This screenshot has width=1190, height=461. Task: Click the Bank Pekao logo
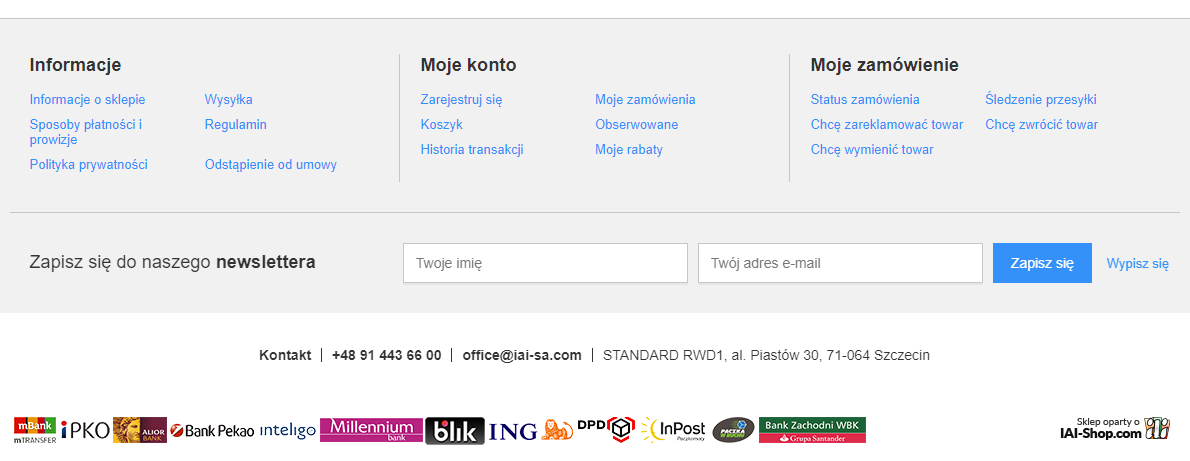[x=212, y=431]
